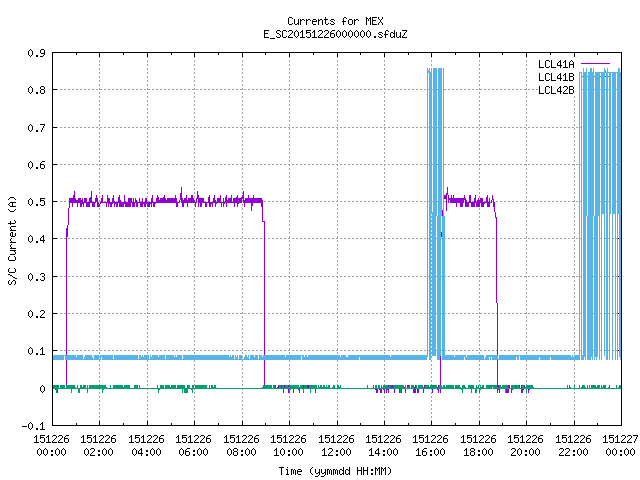Click the 0.8 y-axis tick label

pos(36,90)
